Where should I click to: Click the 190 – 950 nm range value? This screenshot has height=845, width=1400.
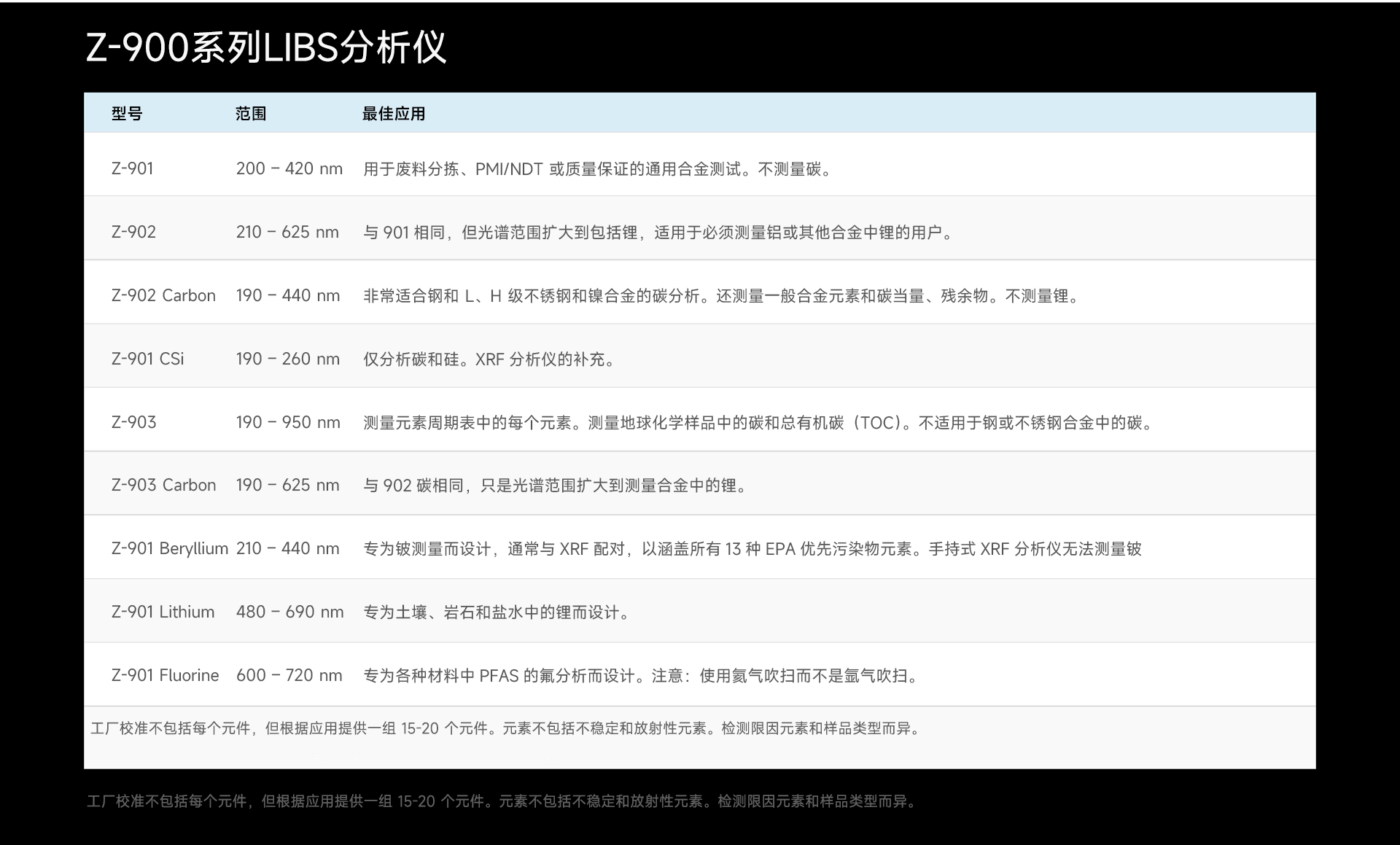[x=288, y=422]
